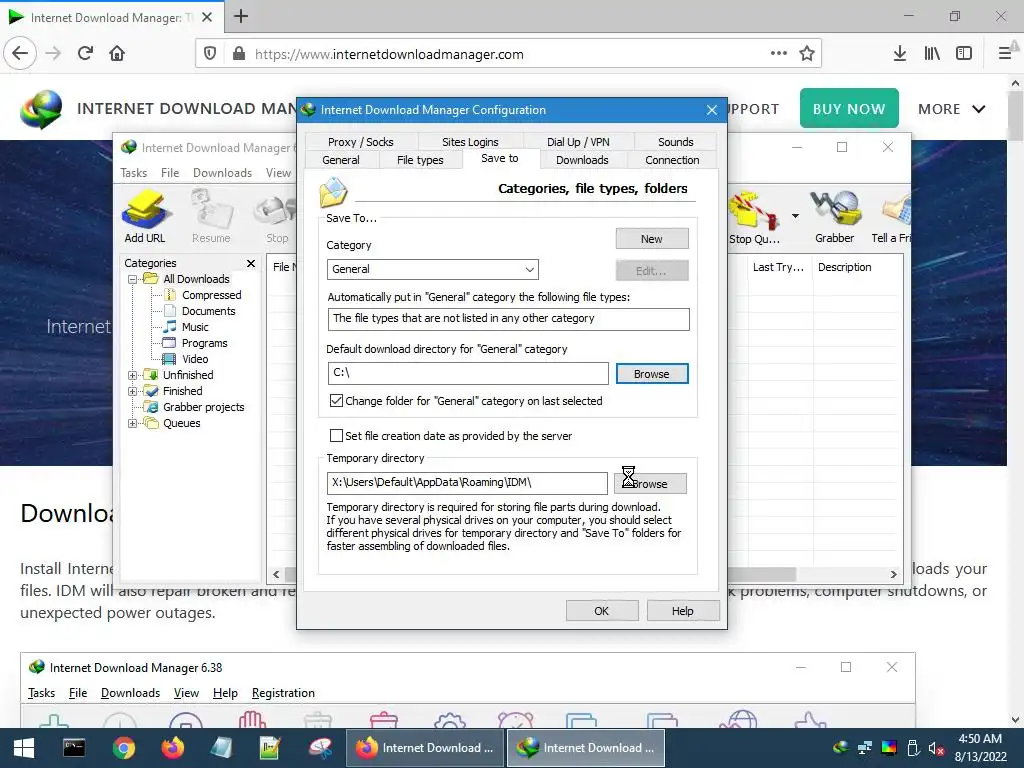Viewport: 1024px width, 768px height.
Task: Select Compressed category in tree
Action: (x=211, y=295)
